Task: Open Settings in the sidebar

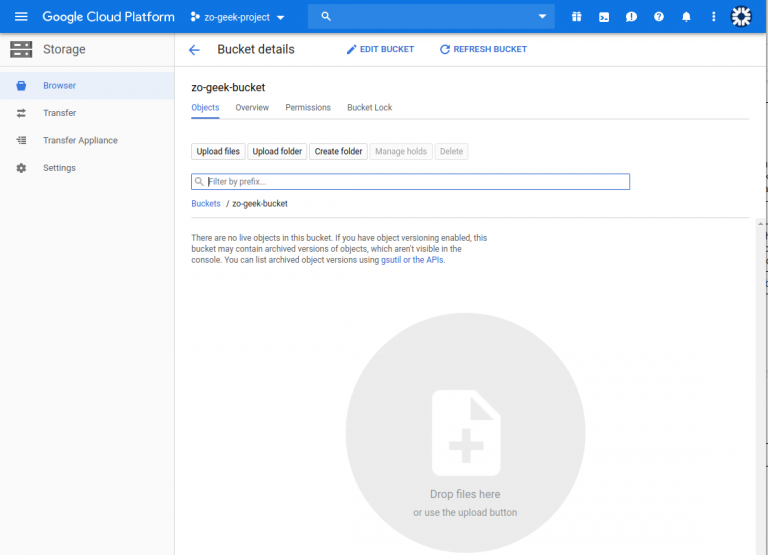Action: [87, 168]
